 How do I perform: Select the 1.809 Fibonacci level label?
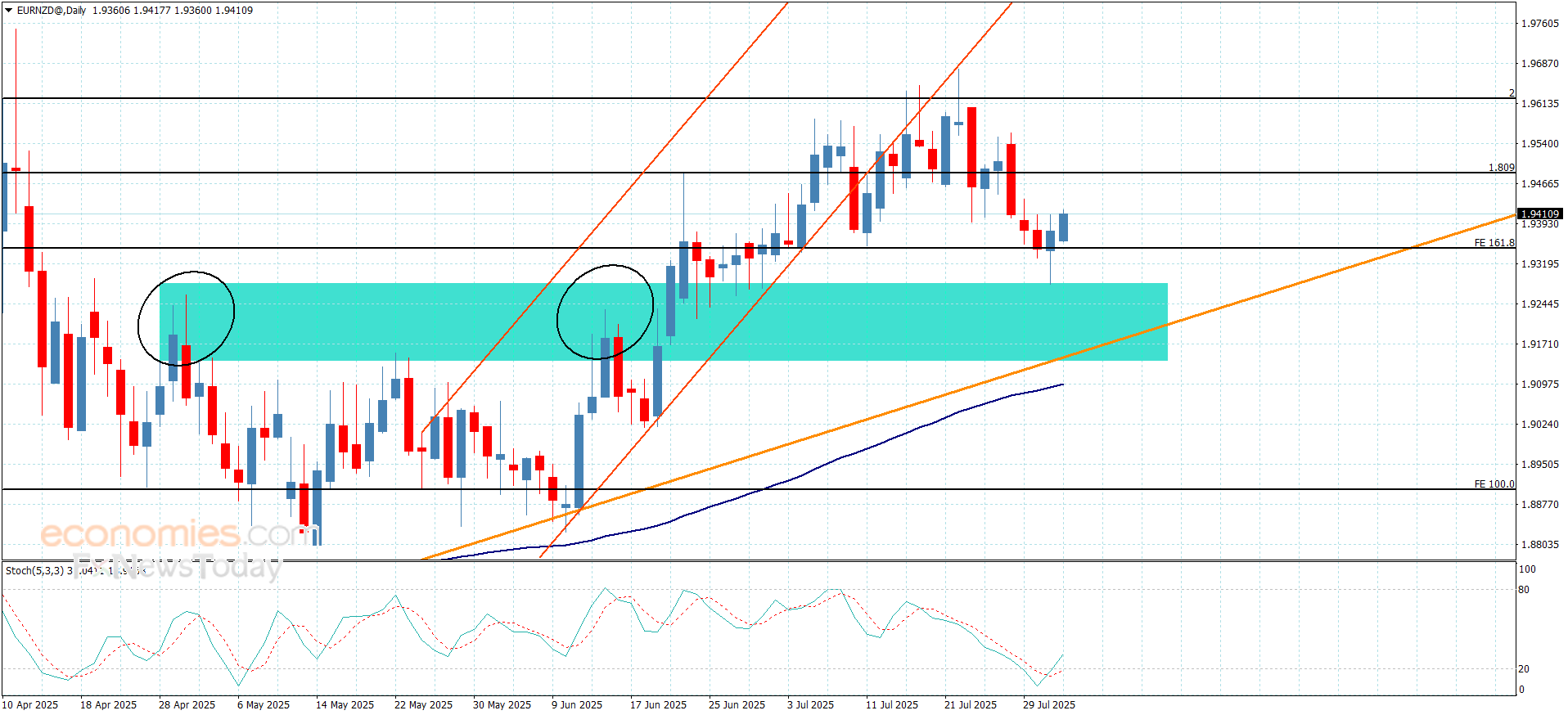pos(1502,168)
